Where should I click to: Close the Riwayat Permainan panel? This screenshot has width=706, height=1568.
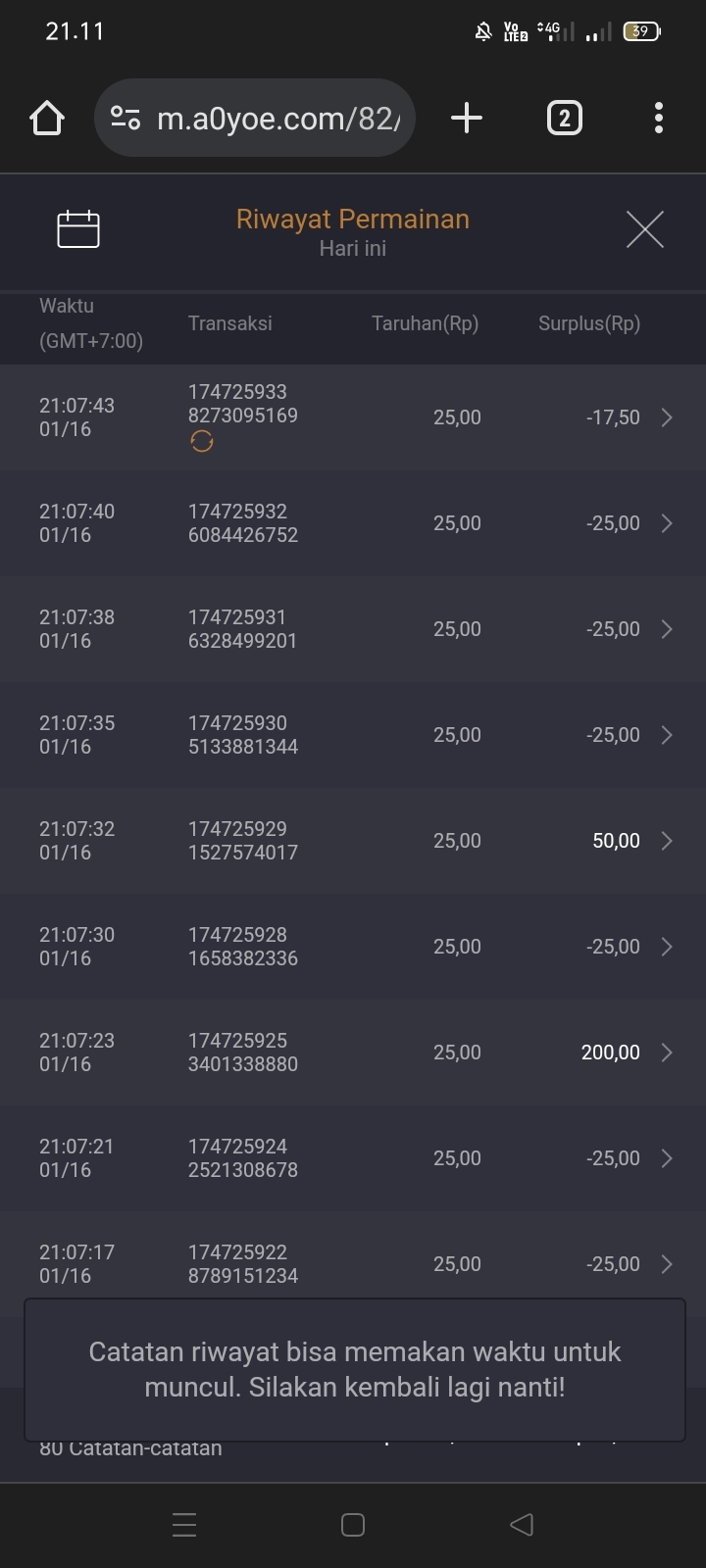pos(644,229)
